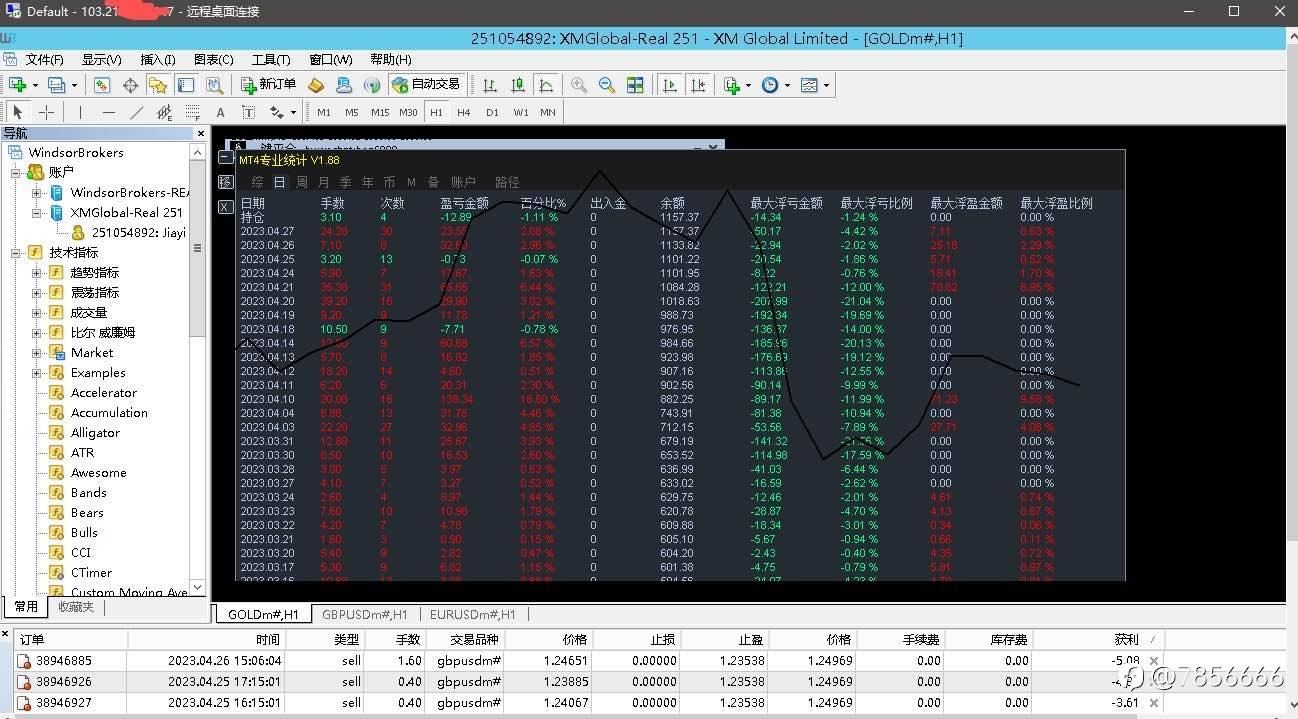
Task: Select the 周 period in statistics panel
Action: coord(301,182)
